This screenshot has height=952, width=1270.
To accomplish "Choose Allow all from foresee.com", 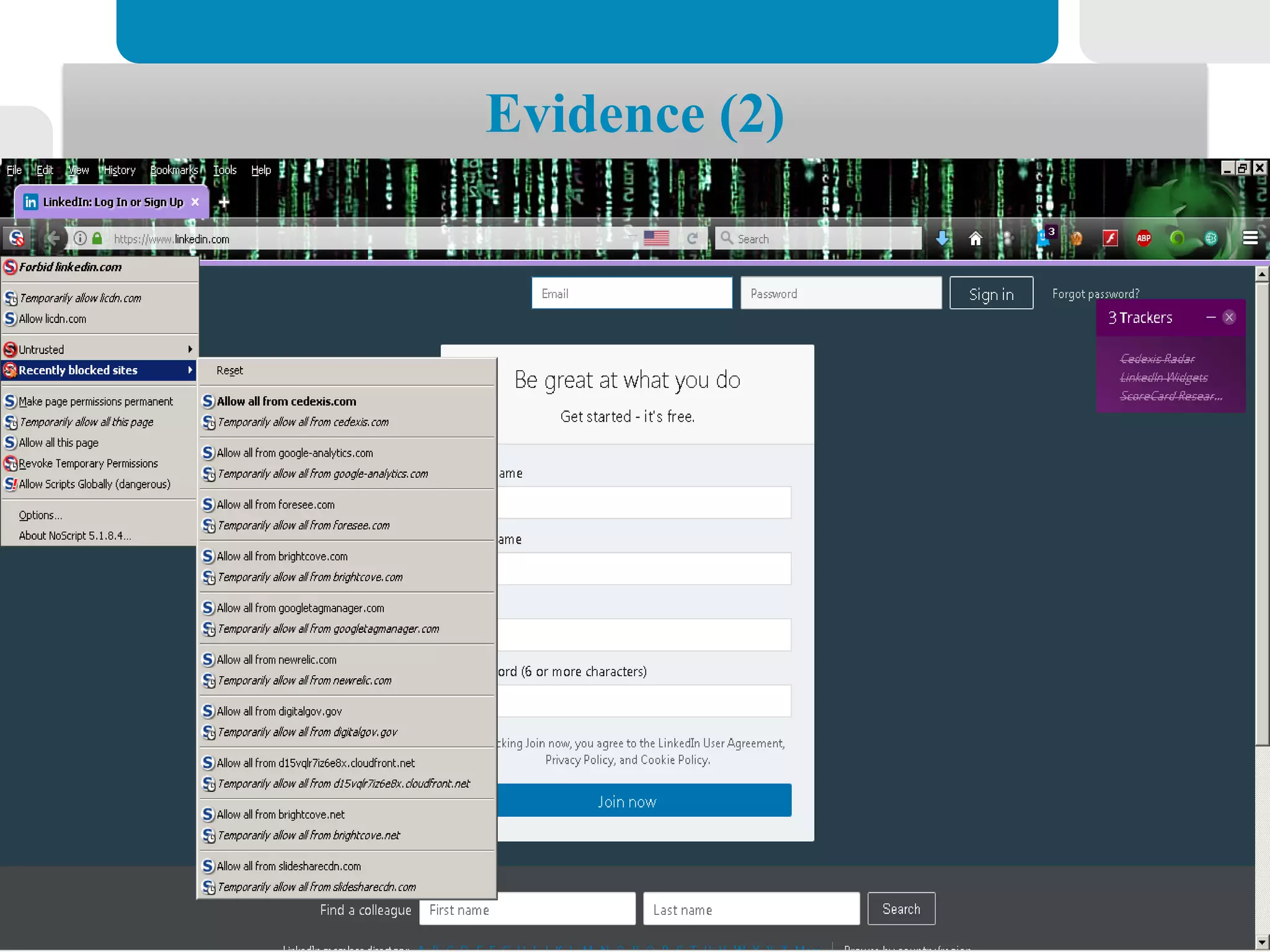I will pyautogui.click(x=347, y=505).
